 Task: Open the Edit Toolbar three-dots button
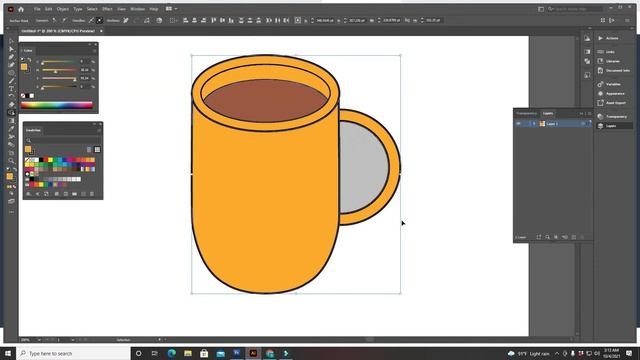point(11,212)
